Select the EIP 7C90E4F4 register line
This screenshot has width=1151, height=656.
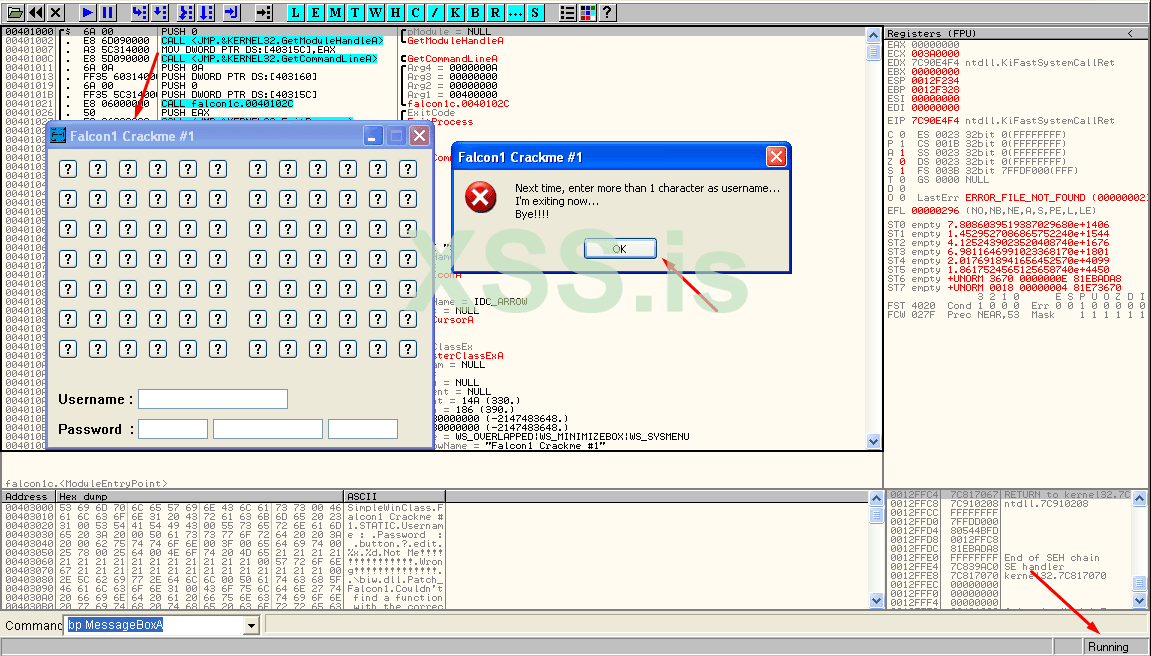pos(1001,121)
